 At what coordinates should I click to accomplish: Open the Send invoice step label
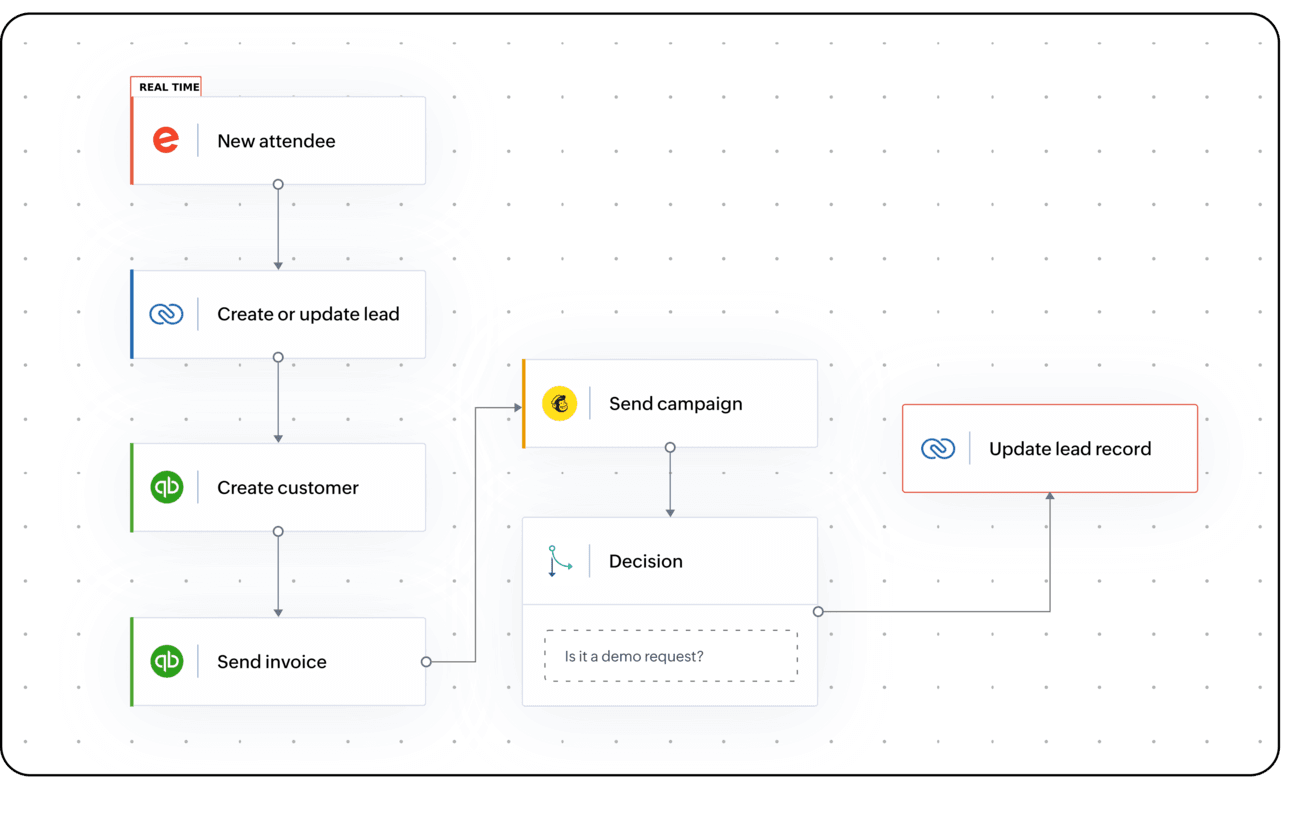click(271, 662)
